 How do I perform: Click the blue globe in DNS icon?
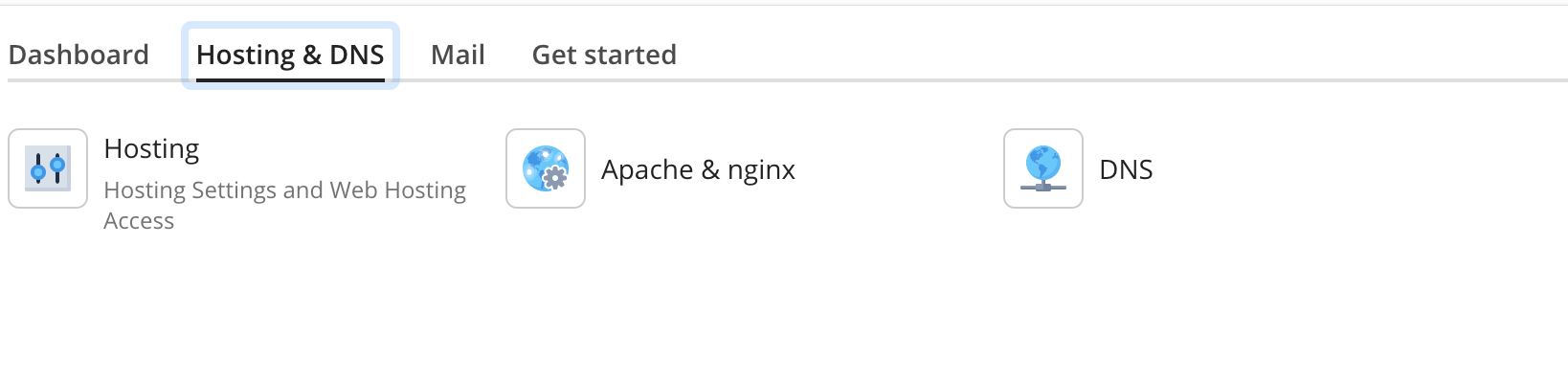point(1043,162)
